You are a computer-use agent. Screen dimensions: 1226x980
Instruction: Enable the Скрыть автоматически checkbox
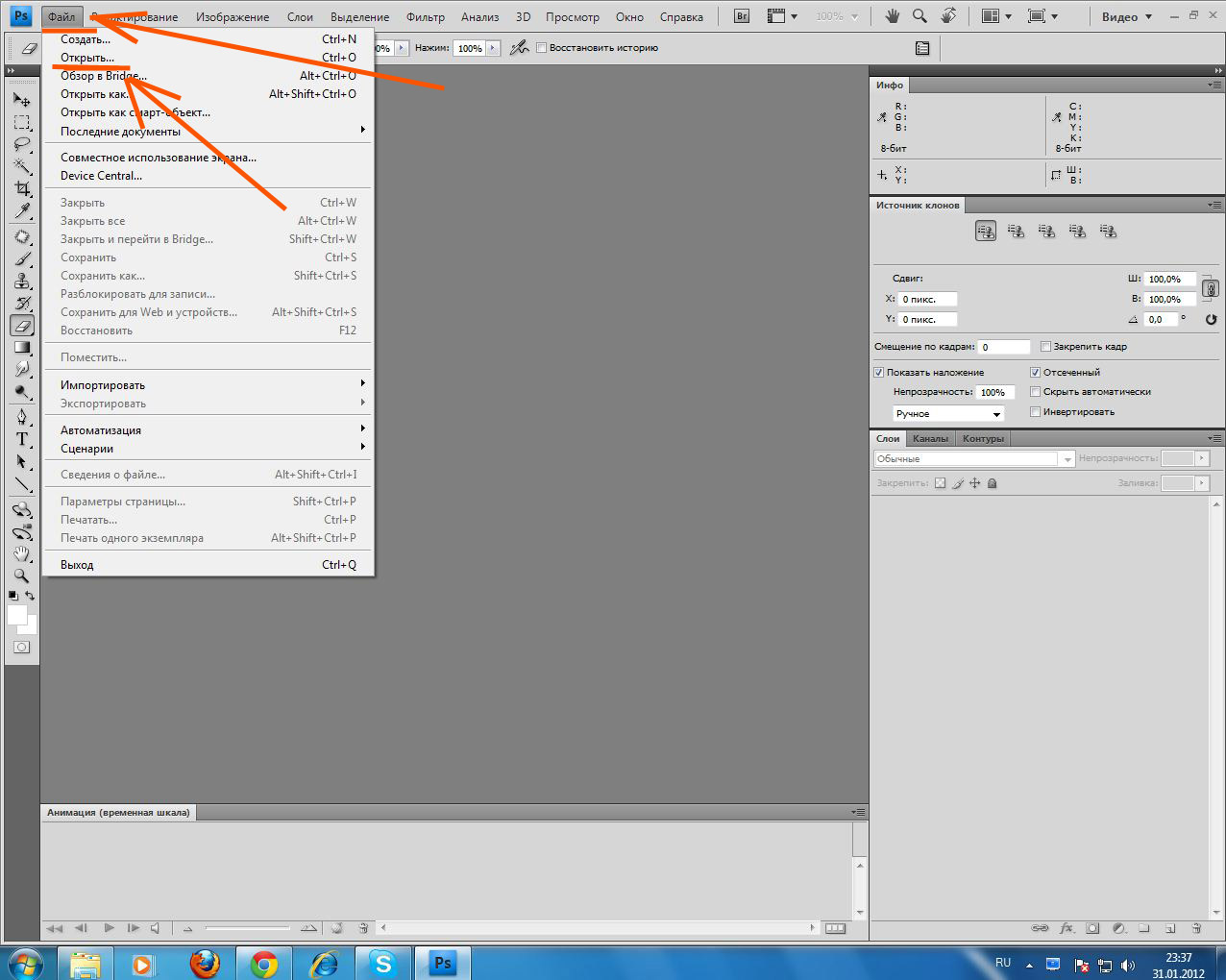[1036, 392]
